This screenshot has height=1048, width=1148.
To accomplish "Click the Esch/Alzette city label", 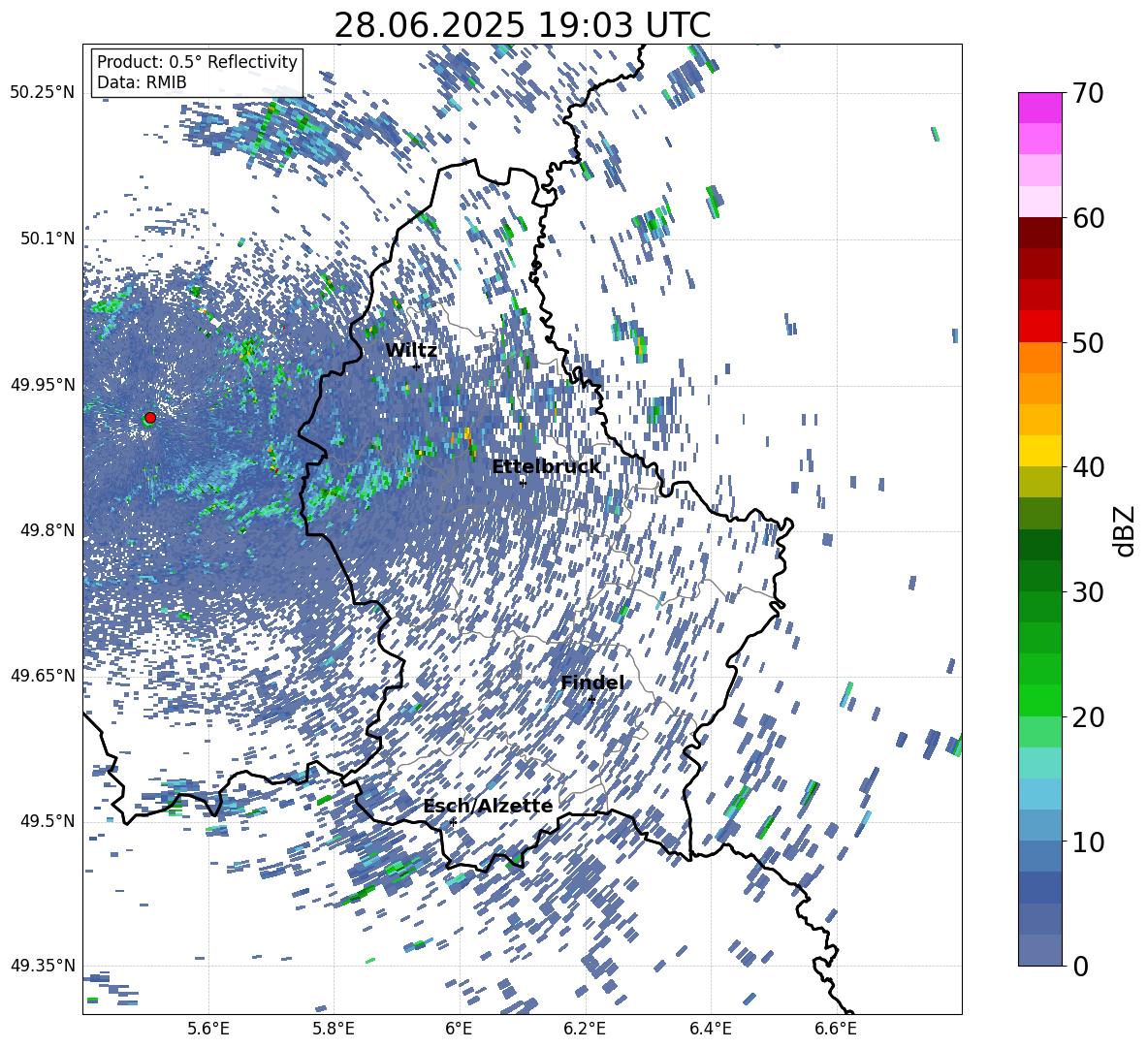I will (488, 806).
